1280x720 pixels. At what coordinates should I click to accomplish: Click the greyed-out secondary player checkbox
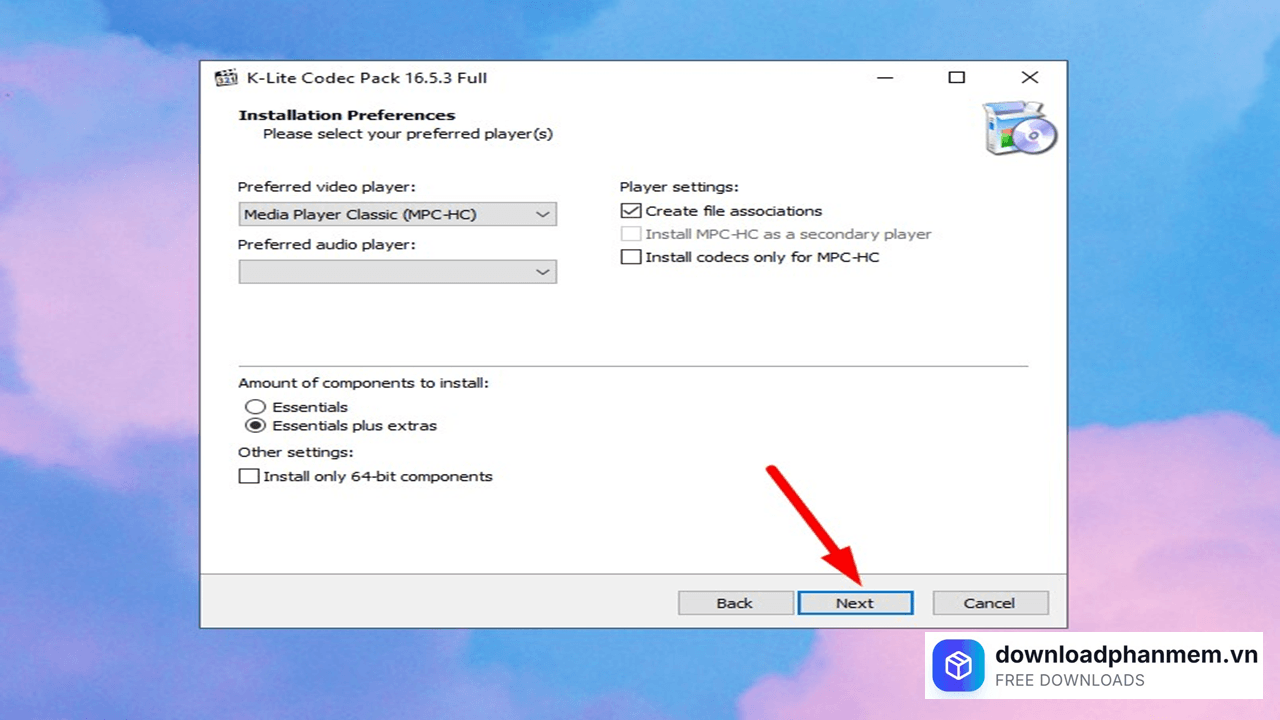click(x=631, y=234)
